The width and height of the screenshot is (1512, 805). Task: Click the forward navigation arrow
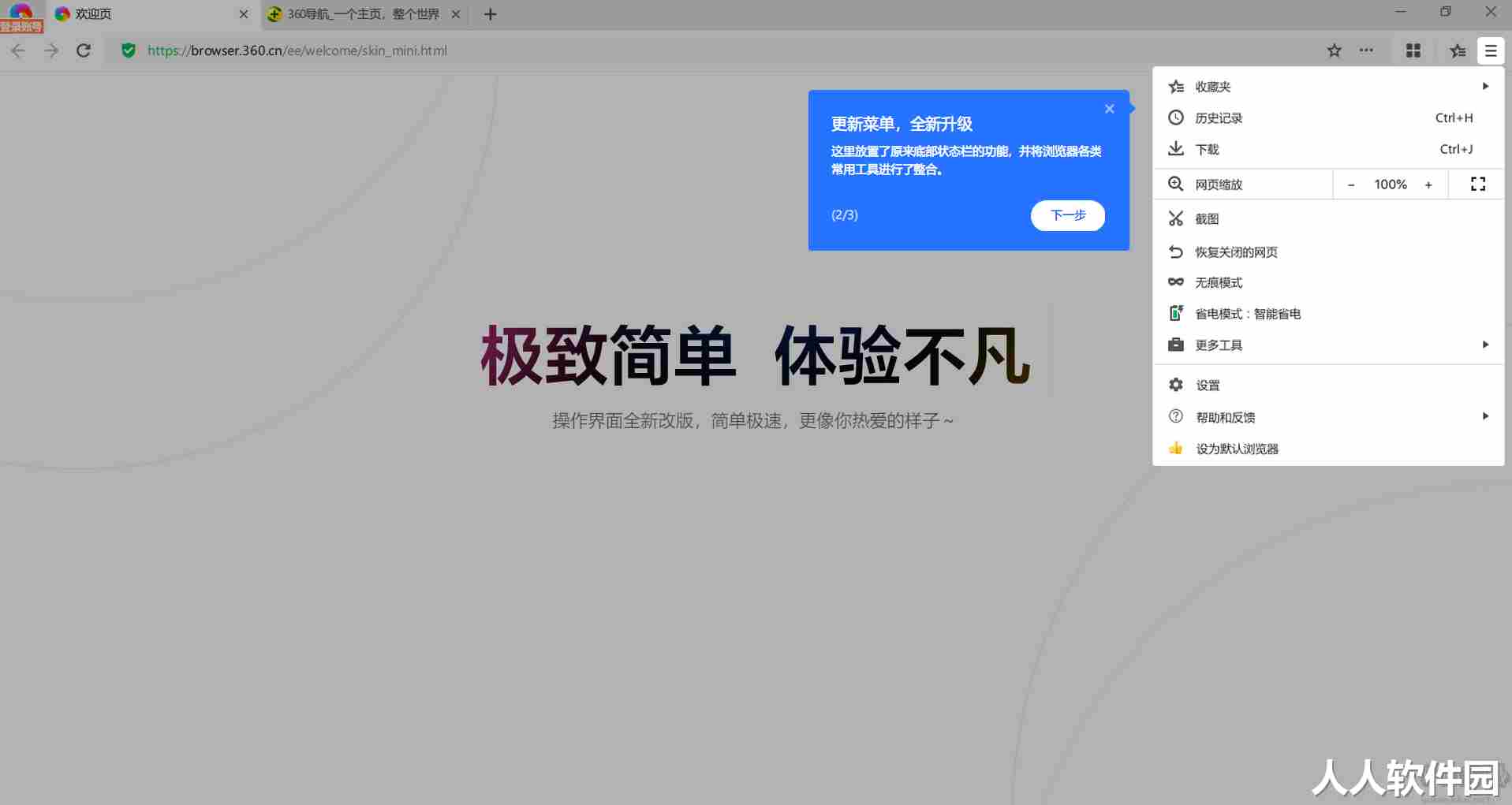pyautogui.click(x=51, y=50)
